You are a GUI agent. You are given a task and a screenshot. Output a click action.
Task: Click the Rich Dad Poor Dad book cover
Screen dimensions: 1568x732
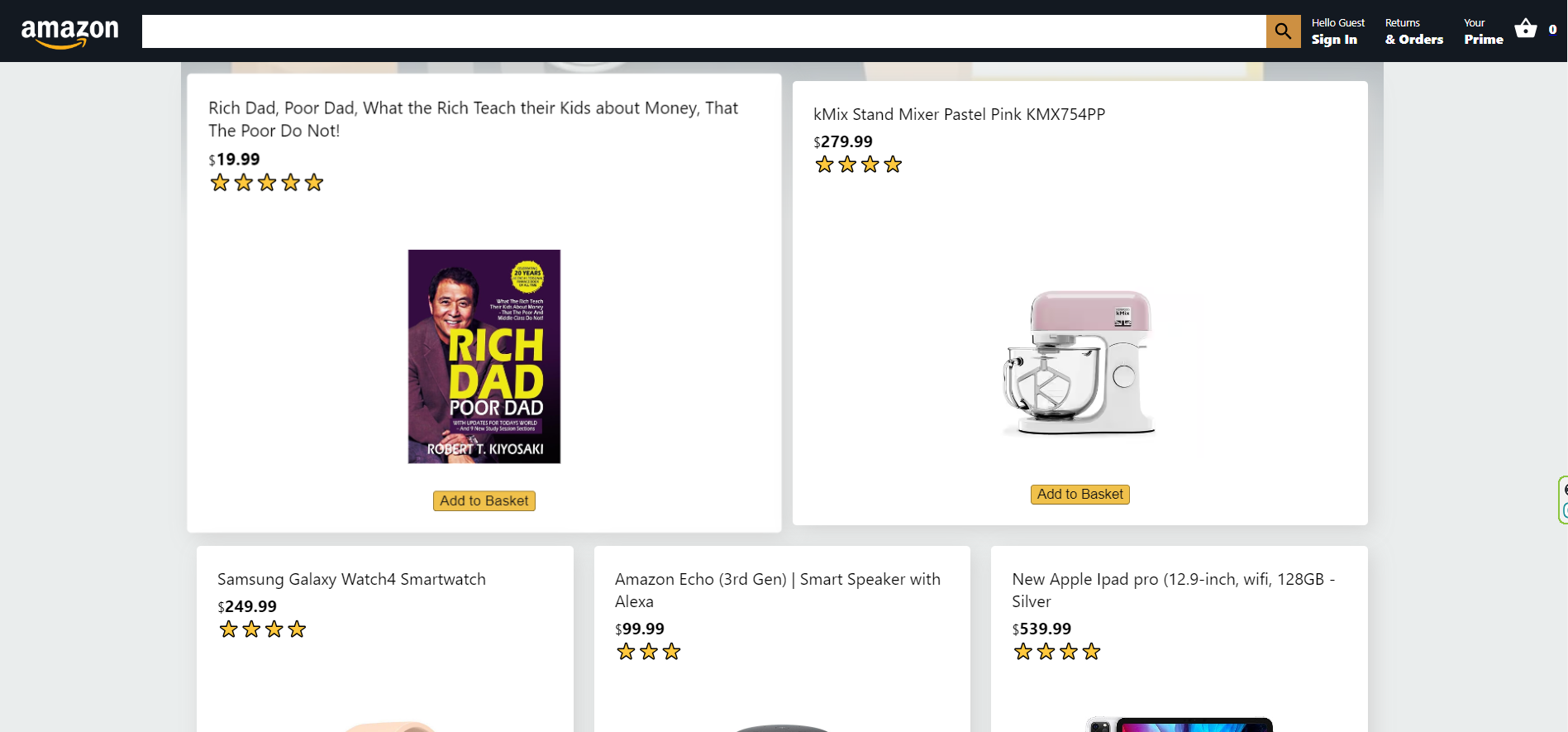tap(484, 356)
